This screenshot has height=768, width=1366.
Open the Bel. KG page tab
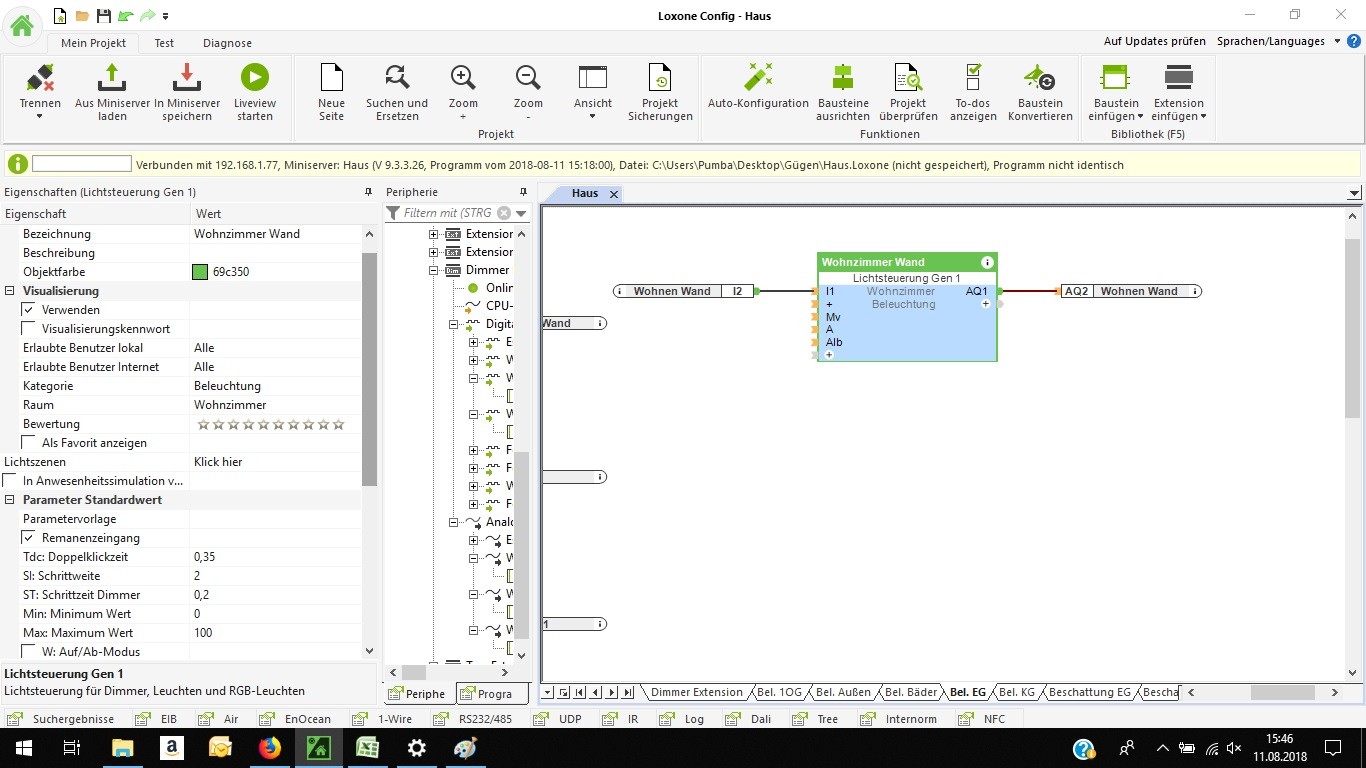(1016, 692)
